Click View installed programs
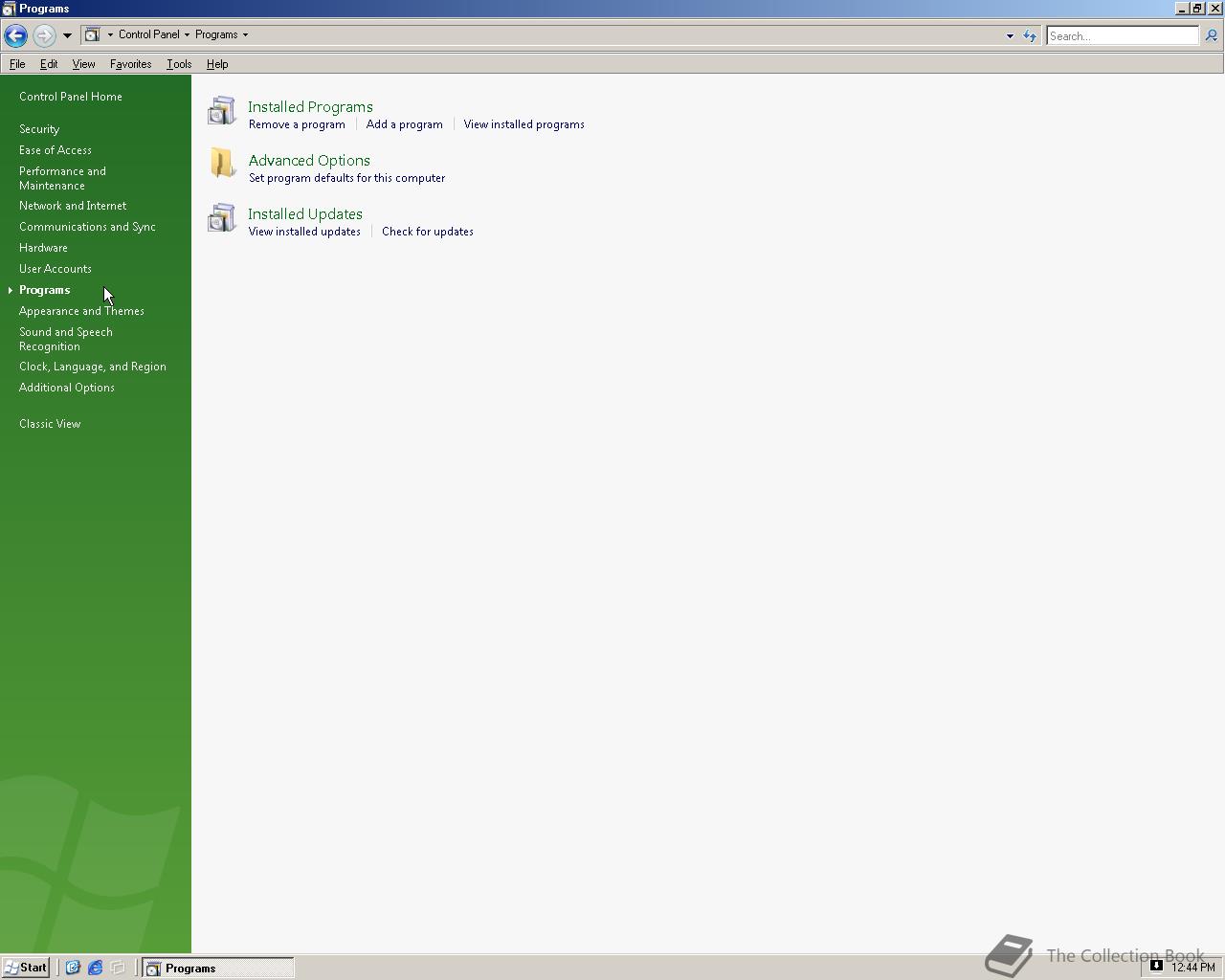 click(523, 124)
